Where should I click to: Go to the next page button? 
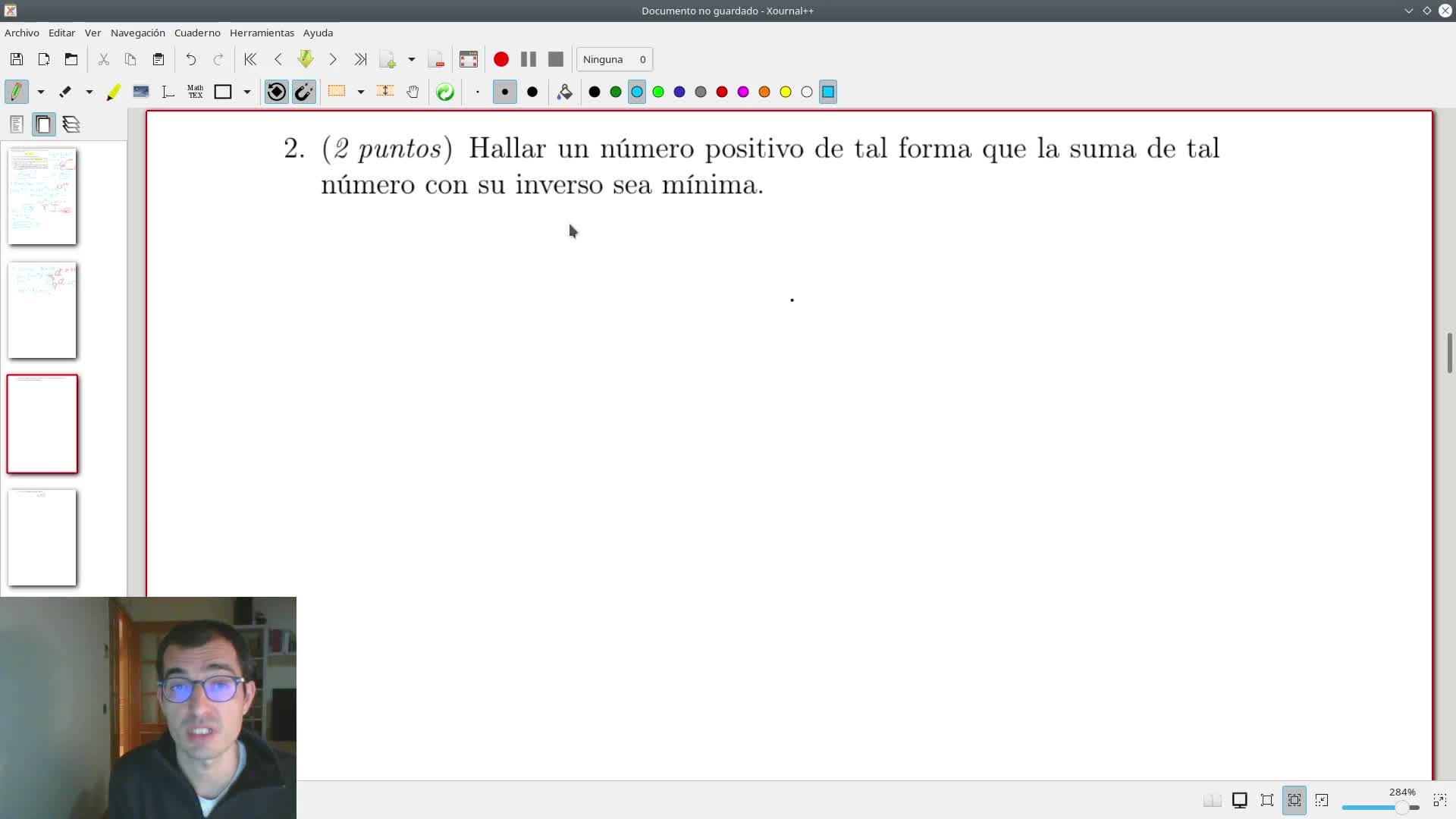click(x=333, y=59)
